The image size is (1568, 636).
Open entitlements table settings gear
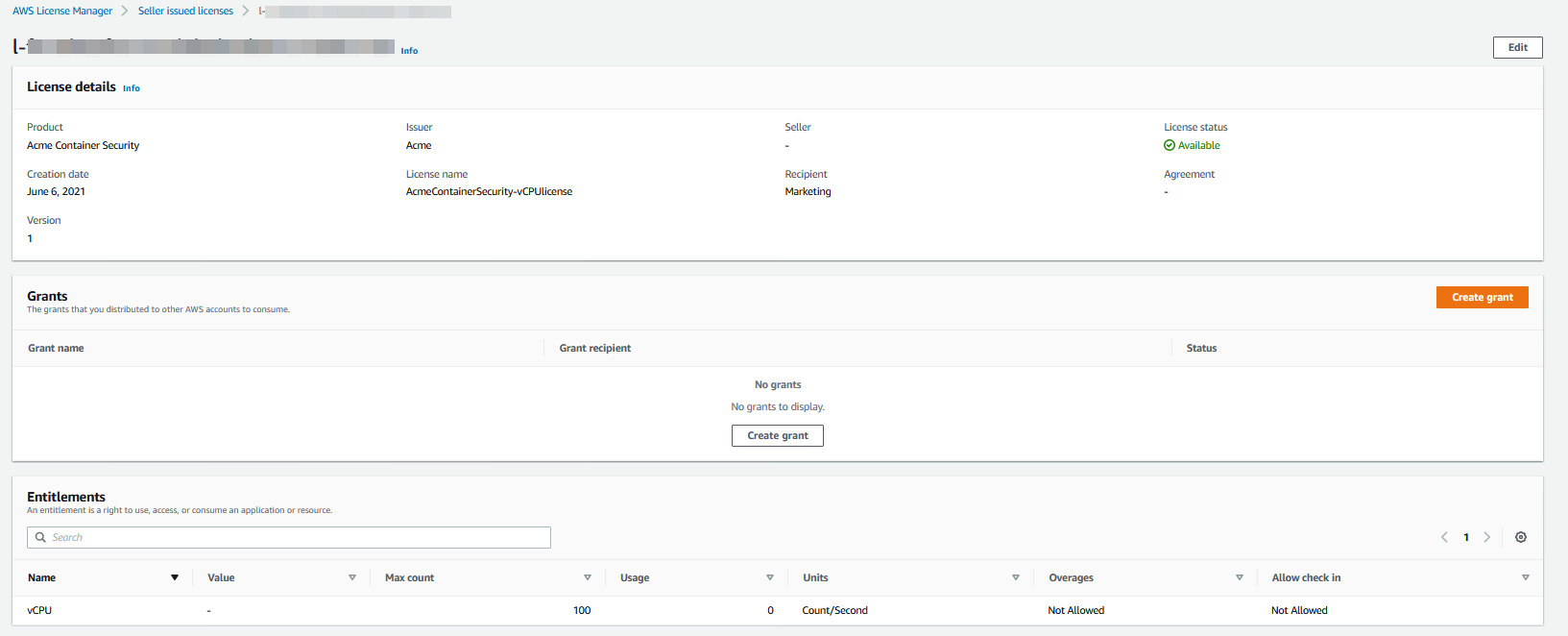coord(1521,537)
